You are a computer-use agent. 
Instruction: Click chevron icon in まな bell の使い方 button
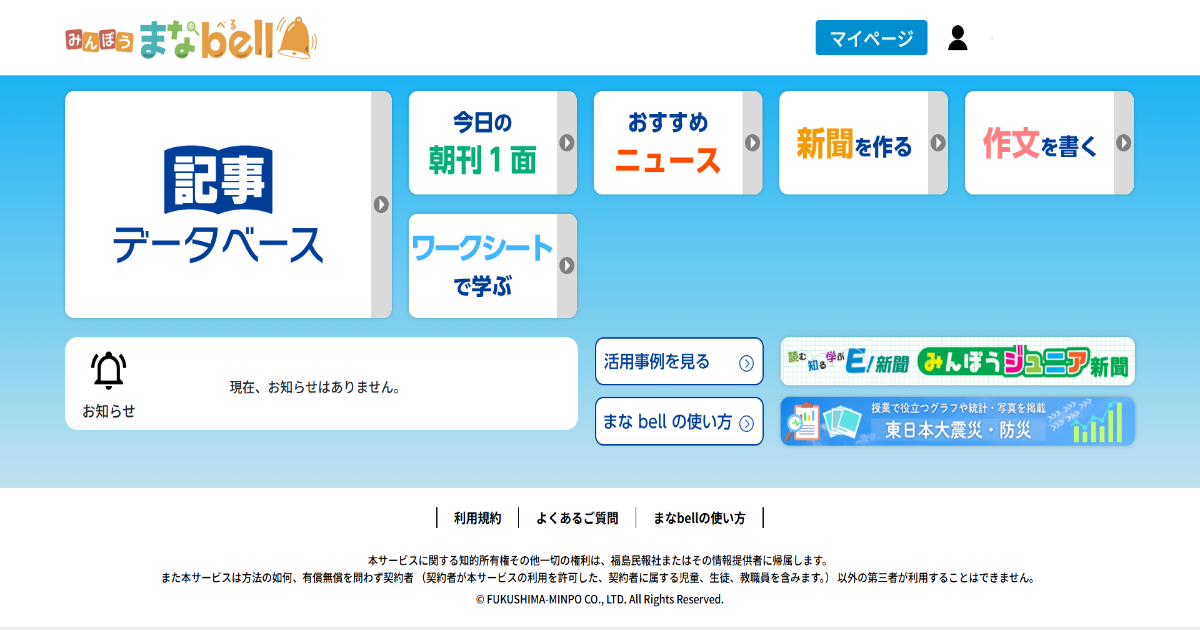pos(746,424)
